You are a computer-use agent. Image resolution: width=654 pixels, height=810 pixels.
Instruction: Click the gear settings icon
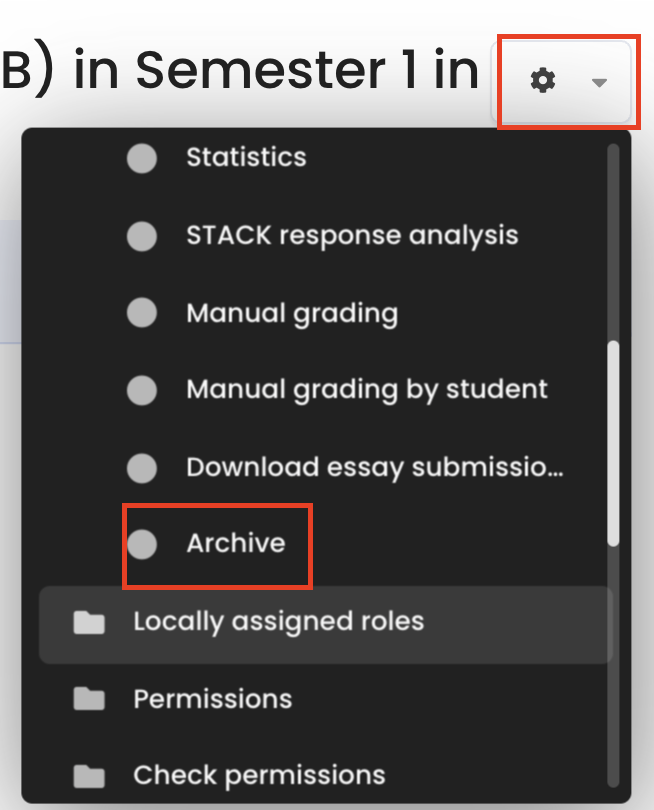(x=543, y=82)
